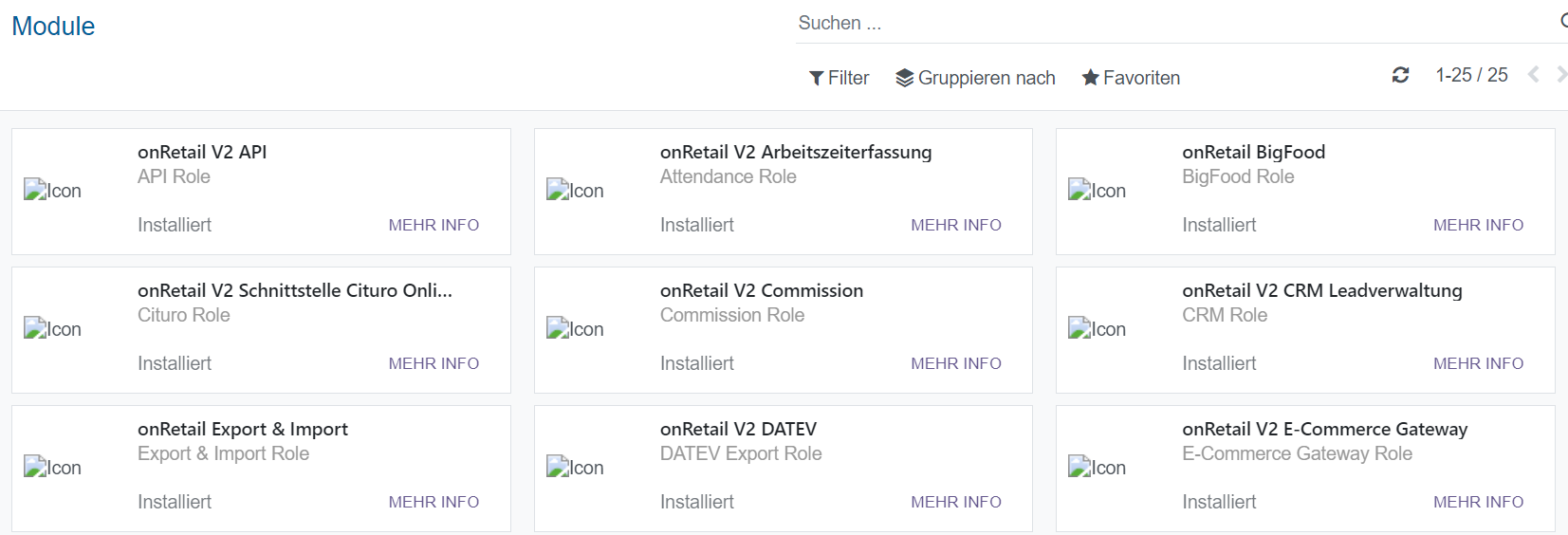Go to previous page with left chevron

[x=1533, y=75]
